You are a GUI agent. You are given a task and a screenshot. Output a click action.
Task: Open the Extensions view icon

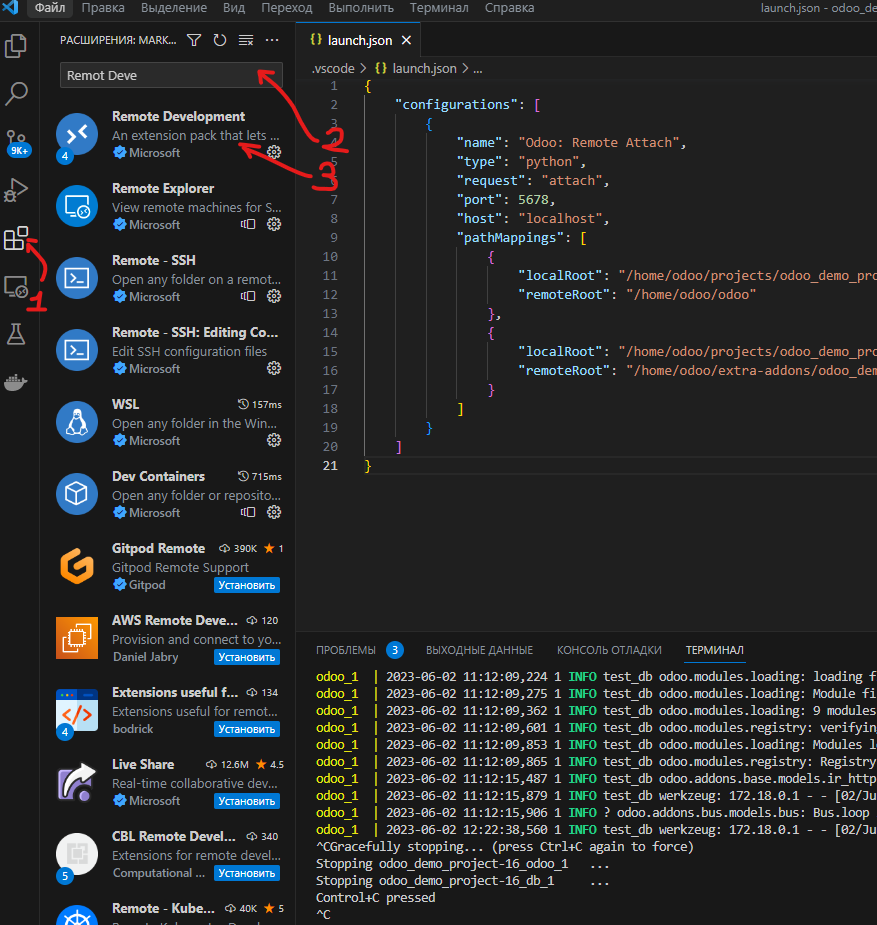point(16,238)
